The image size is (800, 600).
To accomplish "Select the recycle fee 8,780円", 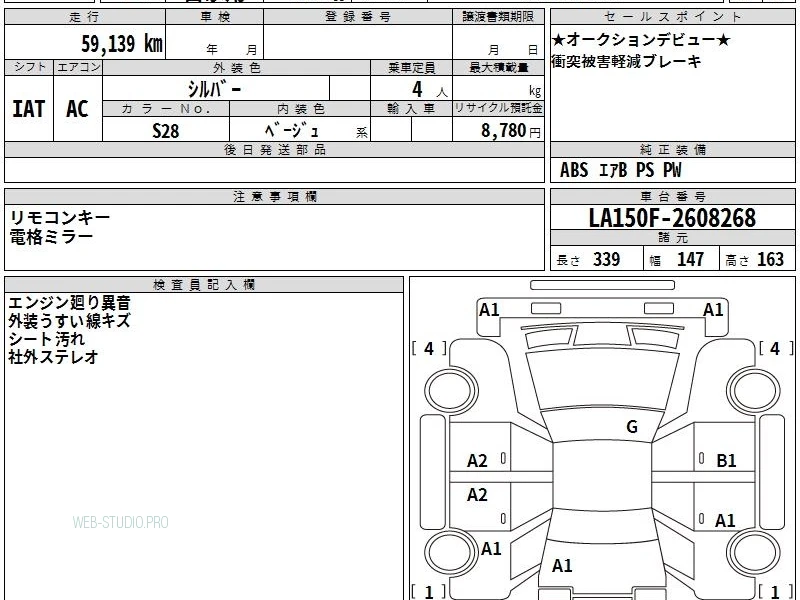I will [511, 131].
